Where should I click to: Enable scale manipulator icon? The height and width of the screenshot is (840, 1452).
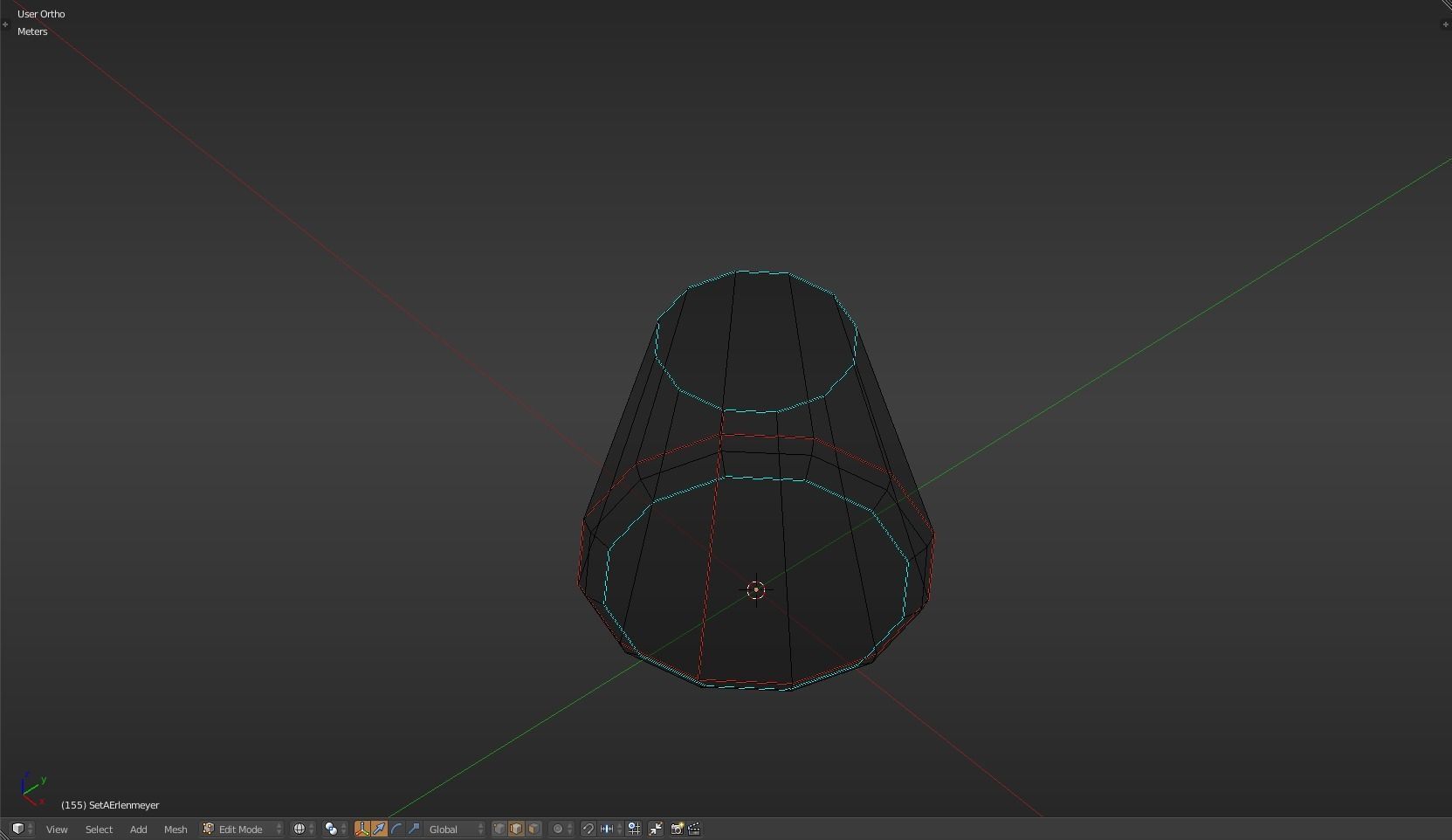[415, 829]
